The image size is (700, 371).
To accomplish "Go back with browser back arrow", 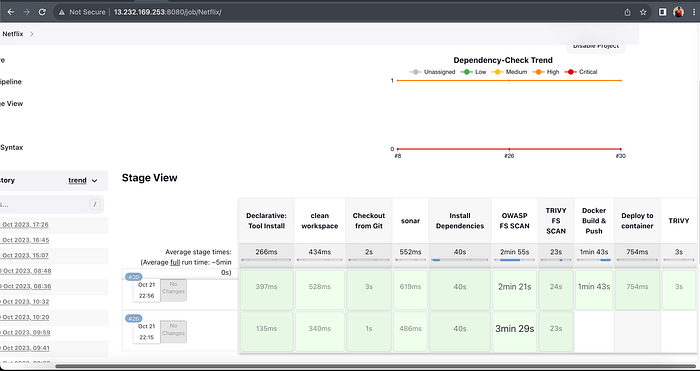I will tap(11, 12).
